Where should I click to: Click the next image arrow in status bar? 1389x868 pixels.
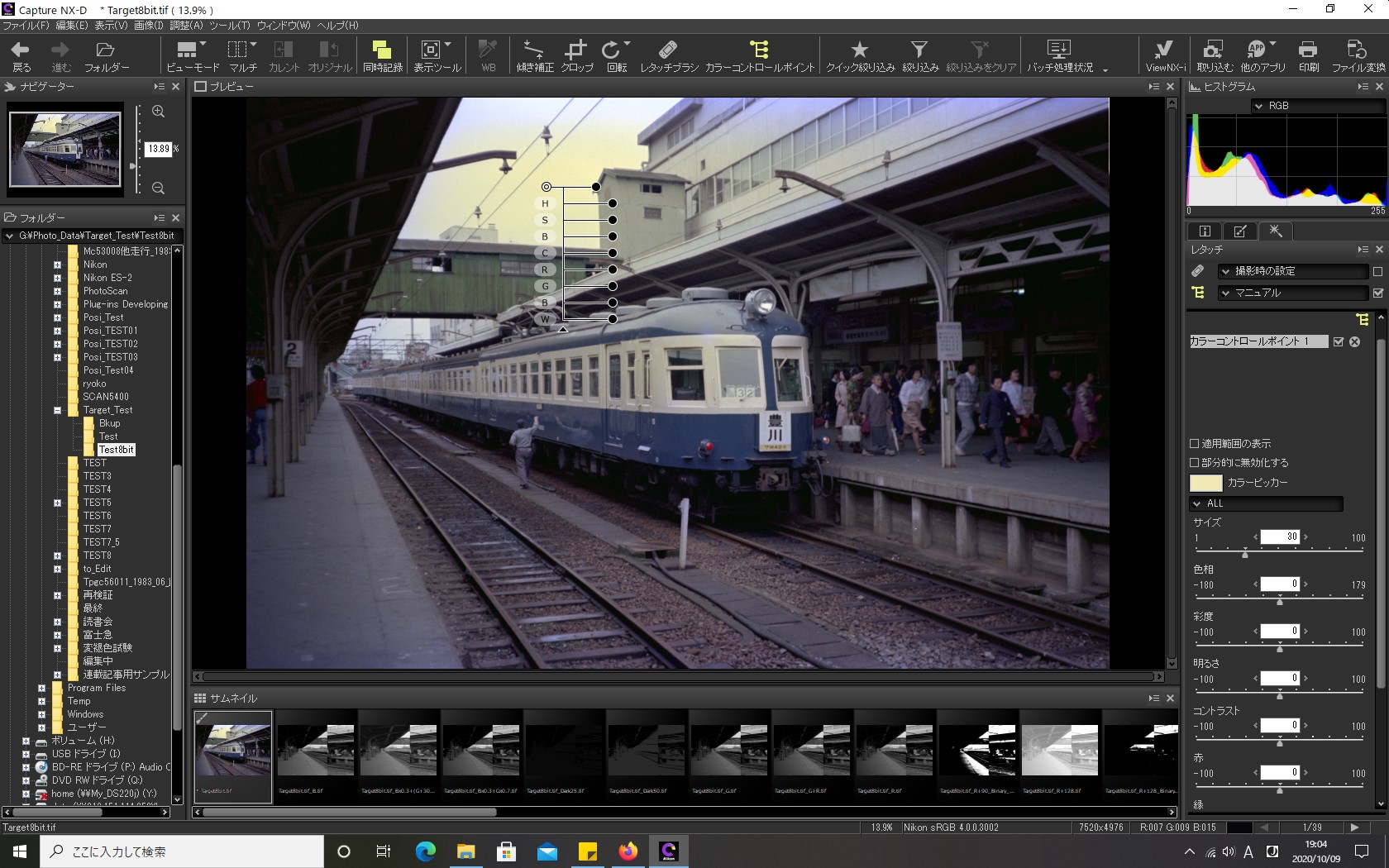1354,827
